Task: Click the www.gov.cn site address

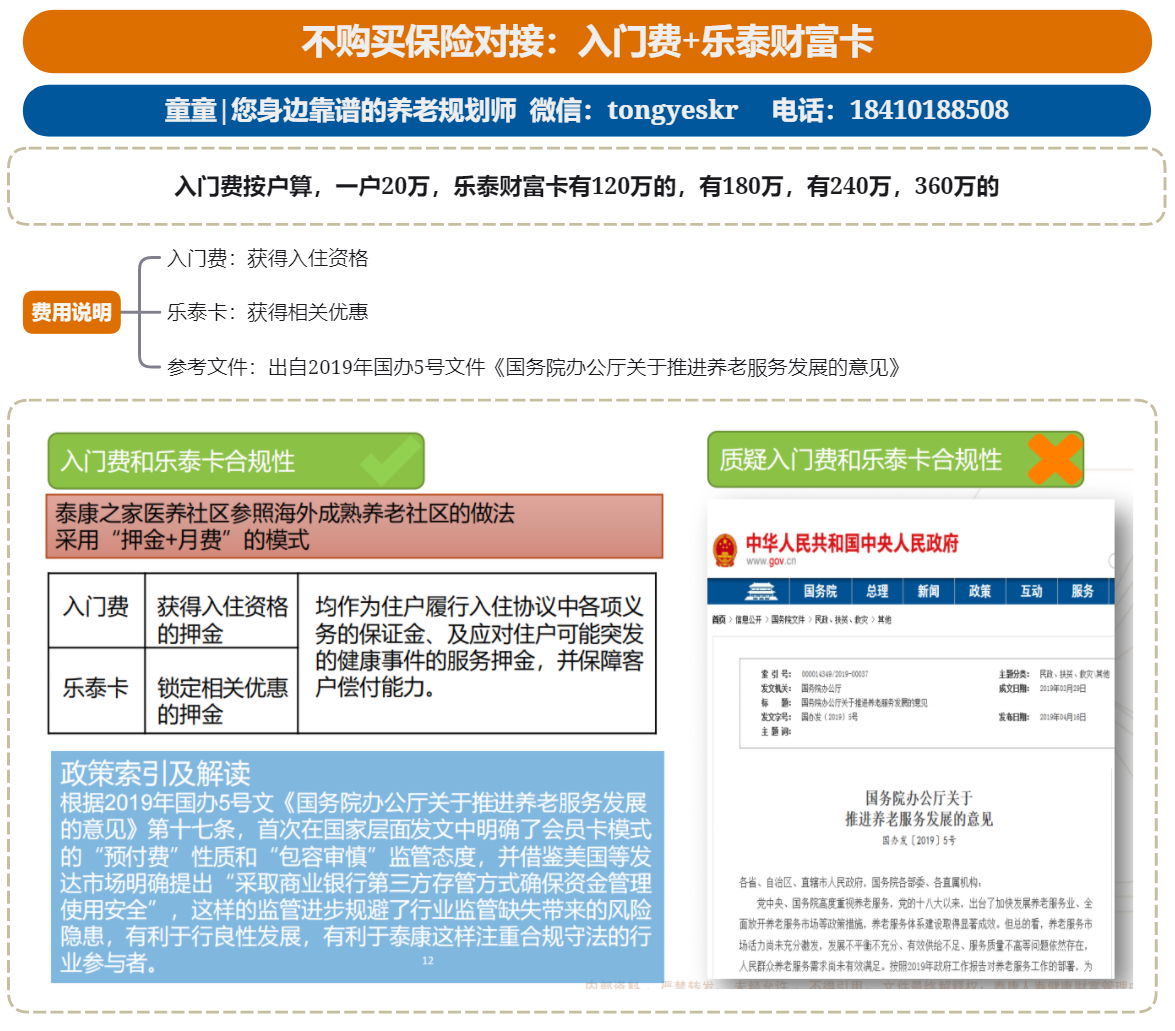Action: coord(770,561)
